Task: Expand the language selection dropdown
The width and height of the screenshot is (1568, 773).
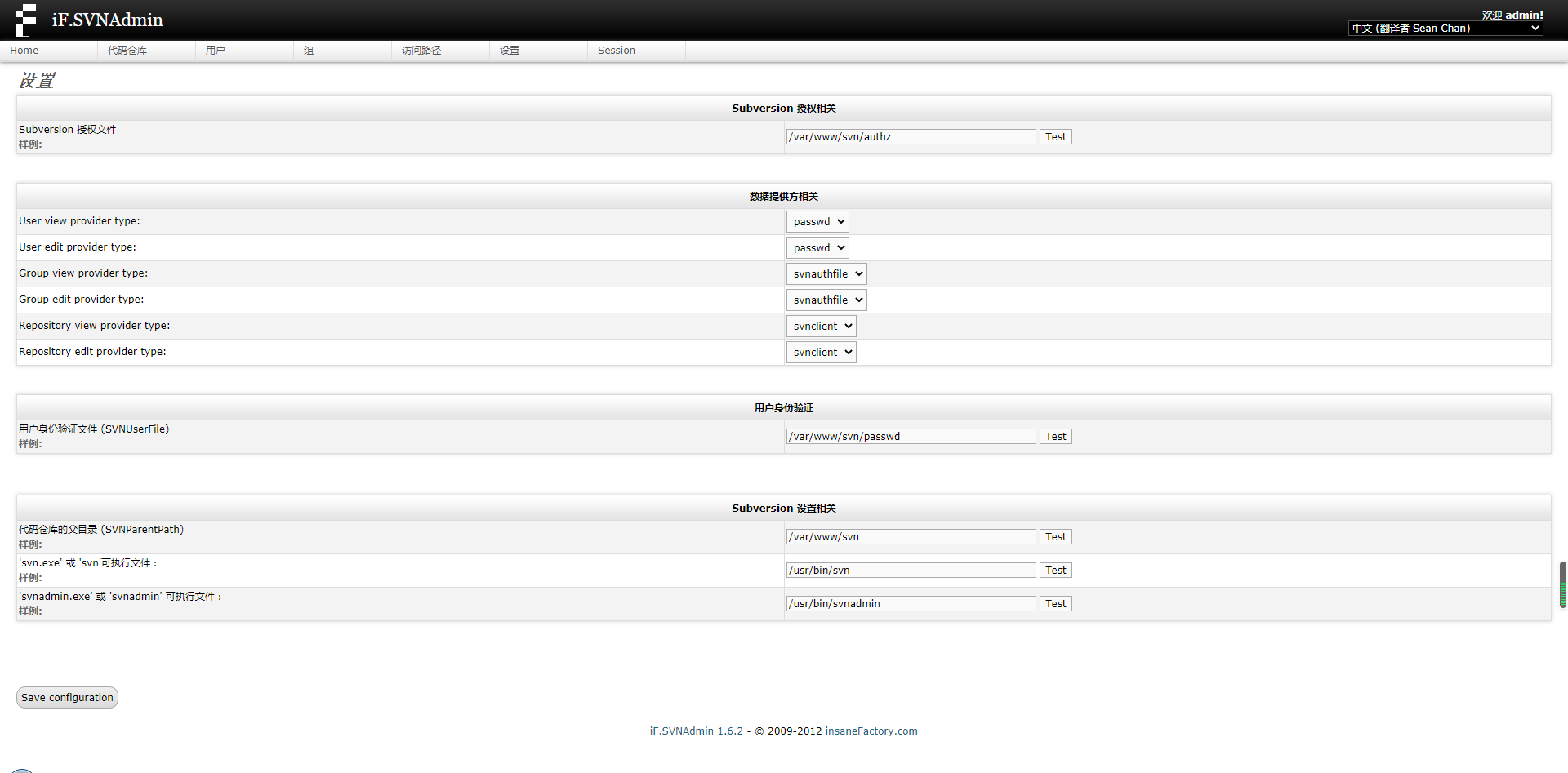Action: tap(1445, 29)
